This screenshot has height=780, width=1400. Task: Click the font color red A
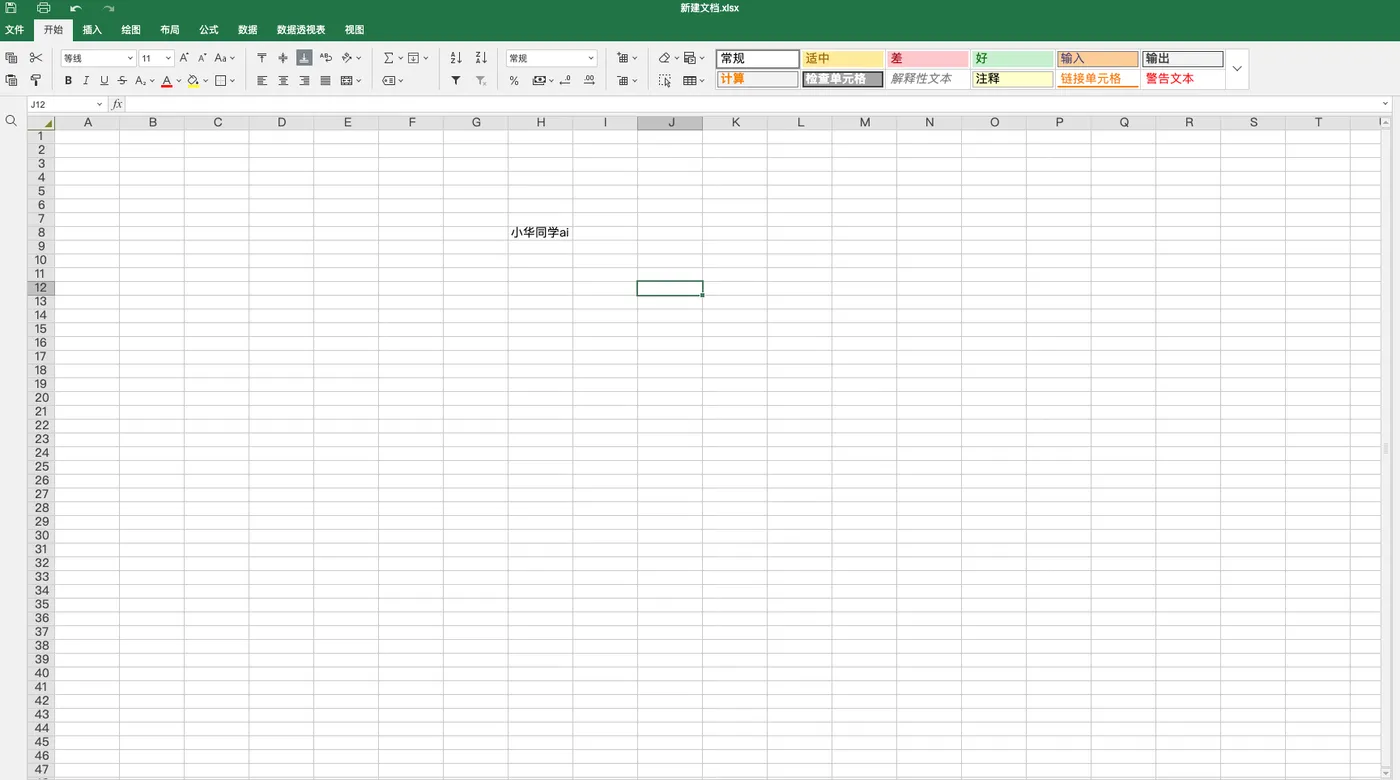[167, 81]
